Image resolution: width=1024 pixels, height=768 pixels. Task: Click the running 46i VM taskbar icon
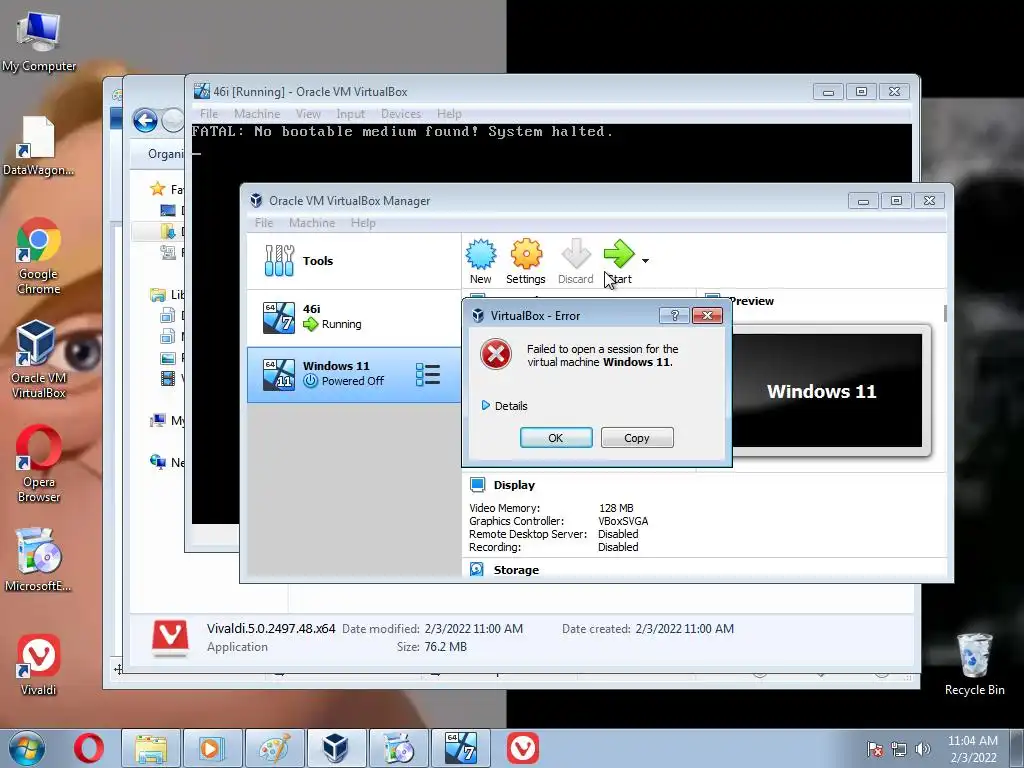point(460,748)
